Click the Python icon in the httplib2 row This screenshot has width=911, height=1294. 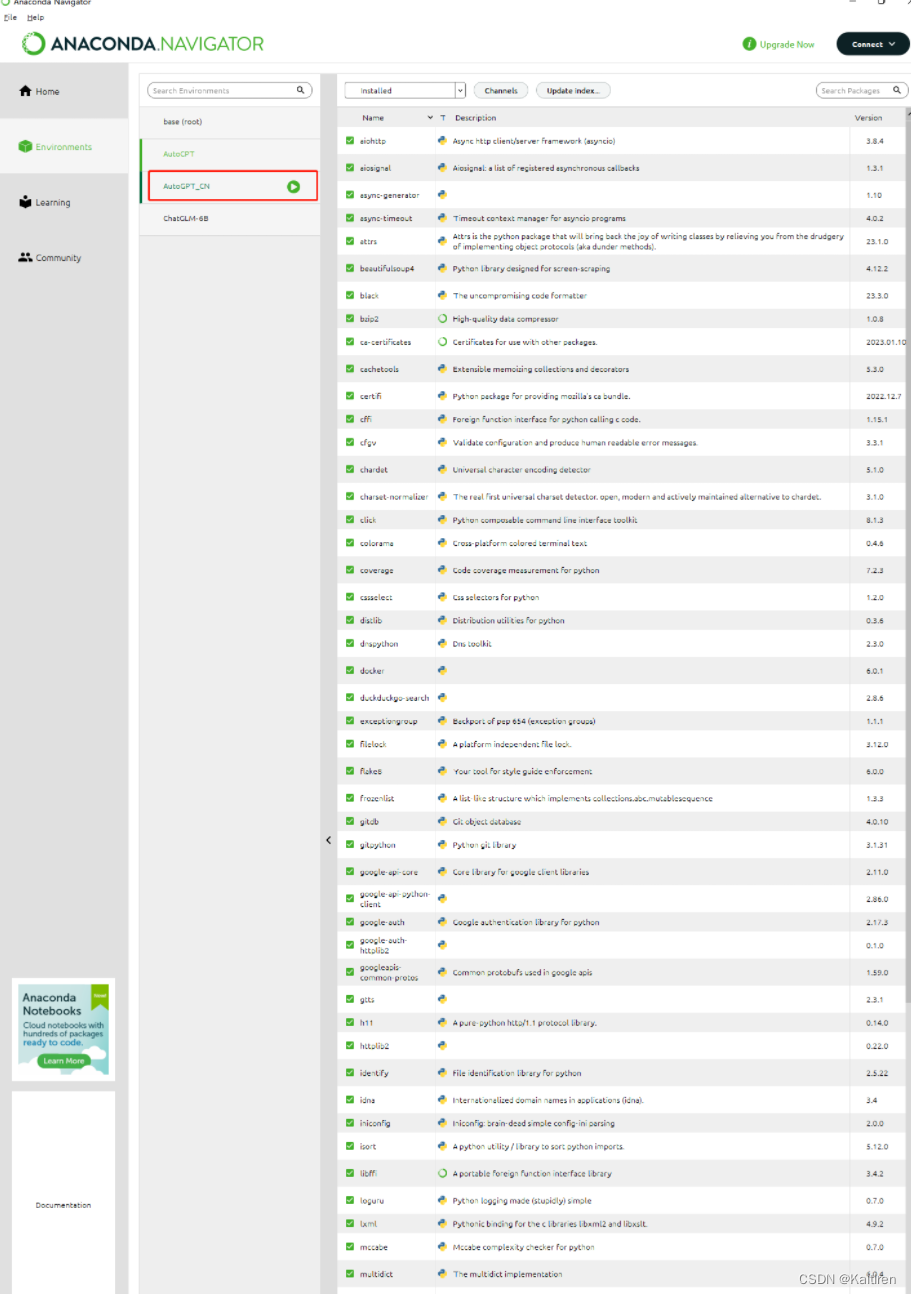coord(442,1046)
